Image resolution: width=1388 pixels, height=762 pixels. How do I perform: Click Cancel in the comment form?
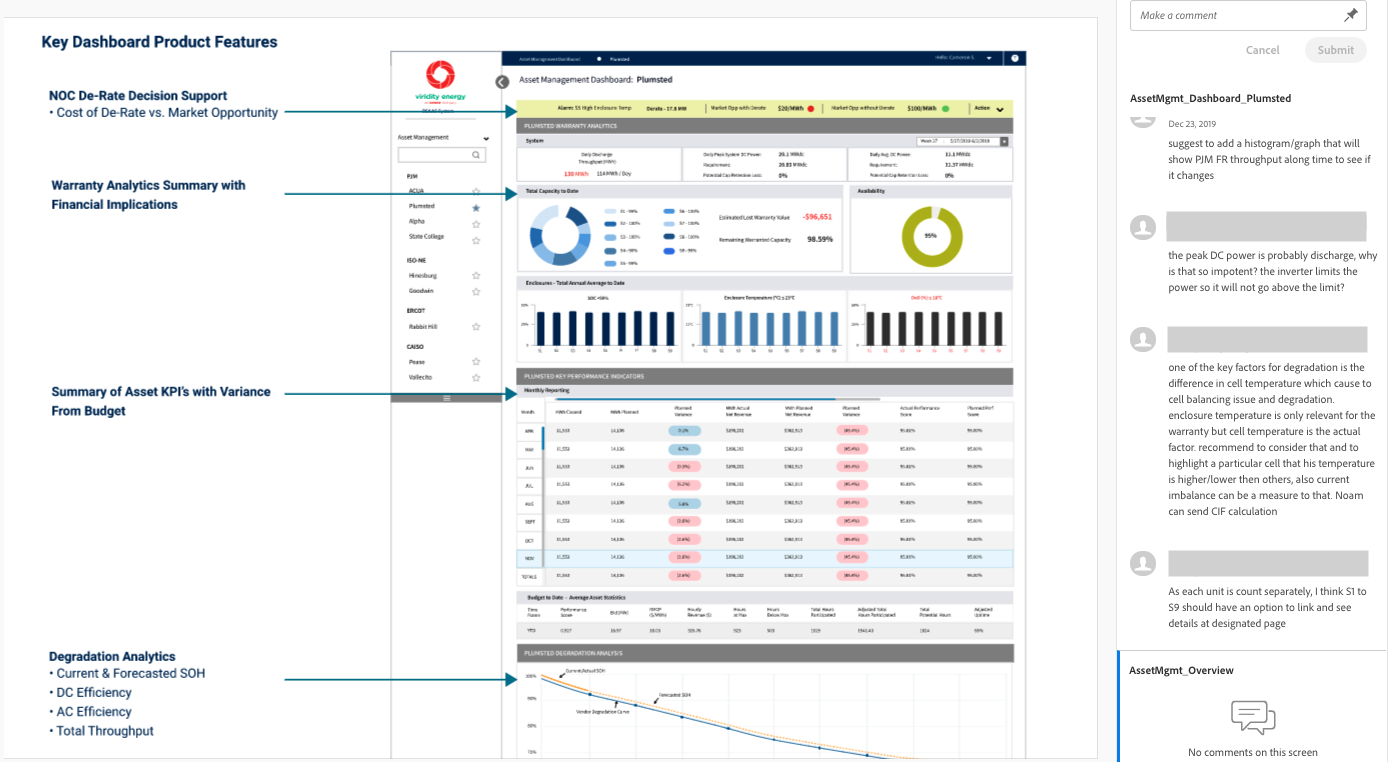(x=1262, y=50)
